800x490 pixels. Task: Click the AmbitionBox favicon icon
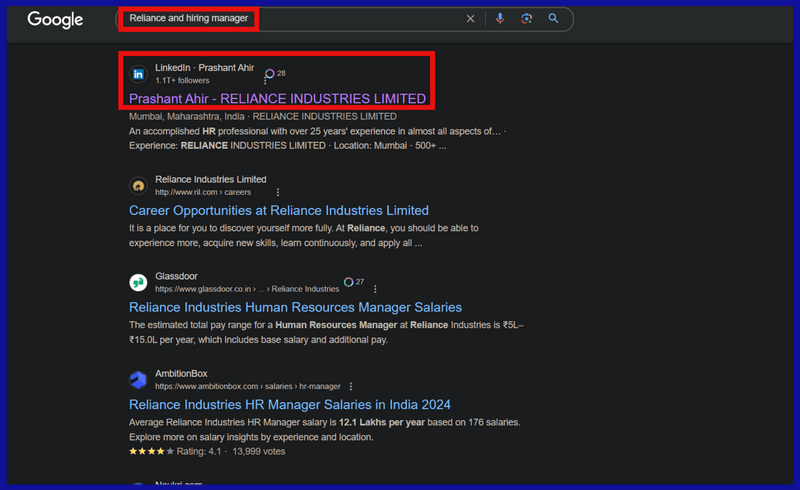(x=138, y=380)
